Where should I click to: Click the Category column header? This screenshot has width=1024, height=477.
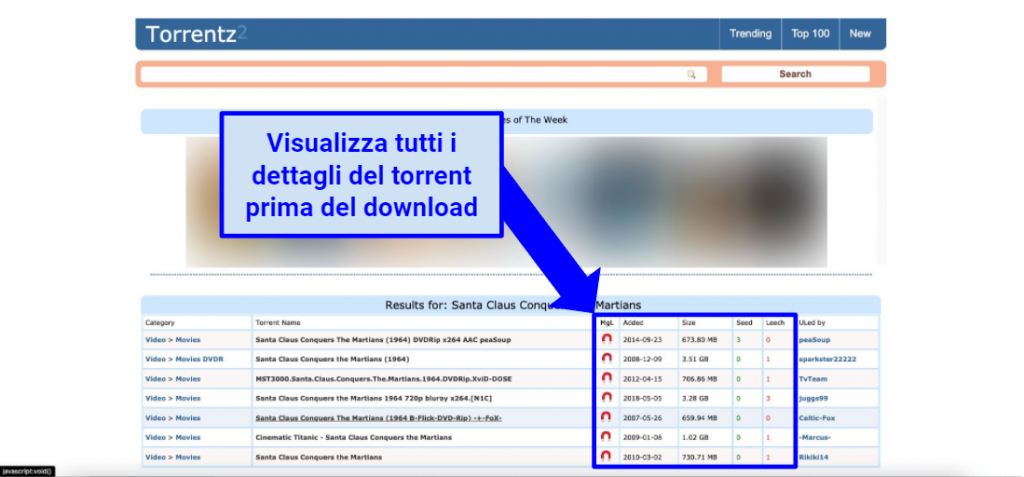[x=160, y=323]
